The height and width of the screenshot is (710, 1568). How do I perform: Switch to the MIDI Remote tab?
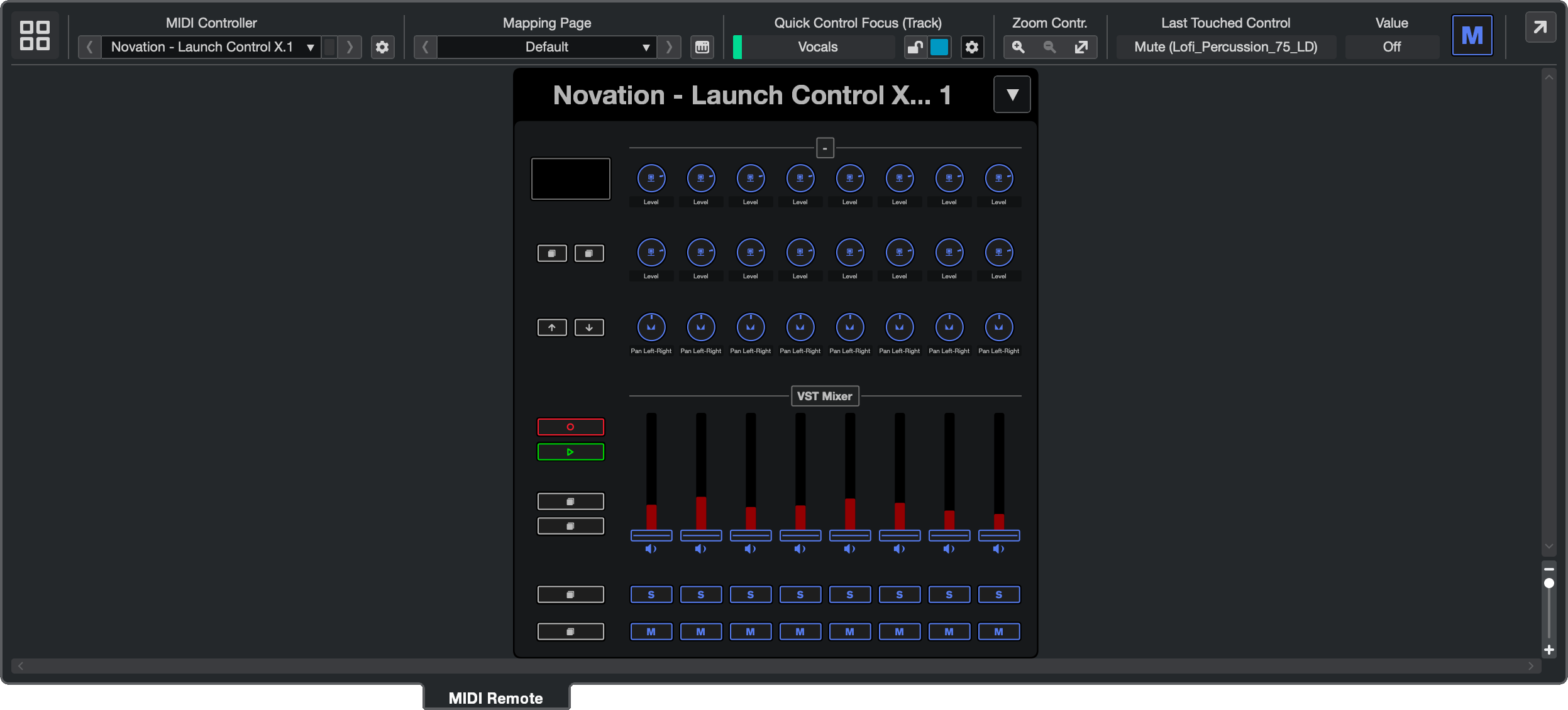(496, 698)
